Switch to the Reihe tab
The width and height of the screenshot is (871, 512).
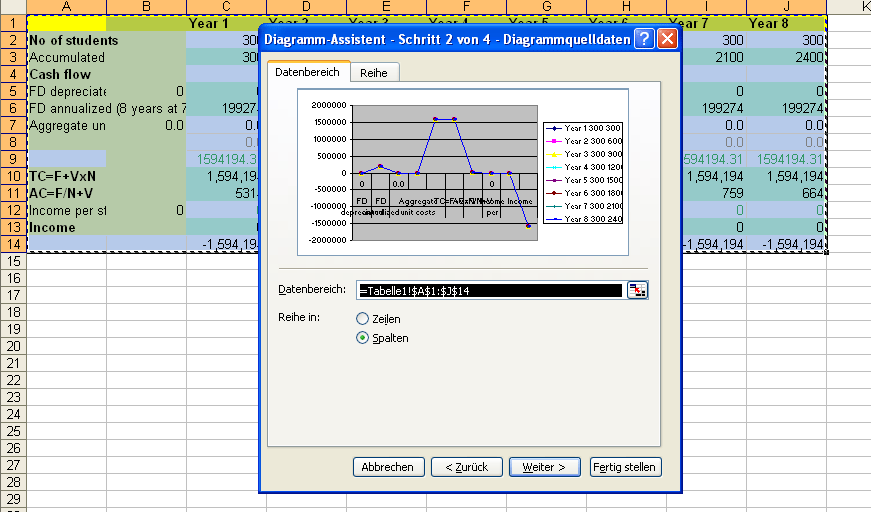[374, 73]
